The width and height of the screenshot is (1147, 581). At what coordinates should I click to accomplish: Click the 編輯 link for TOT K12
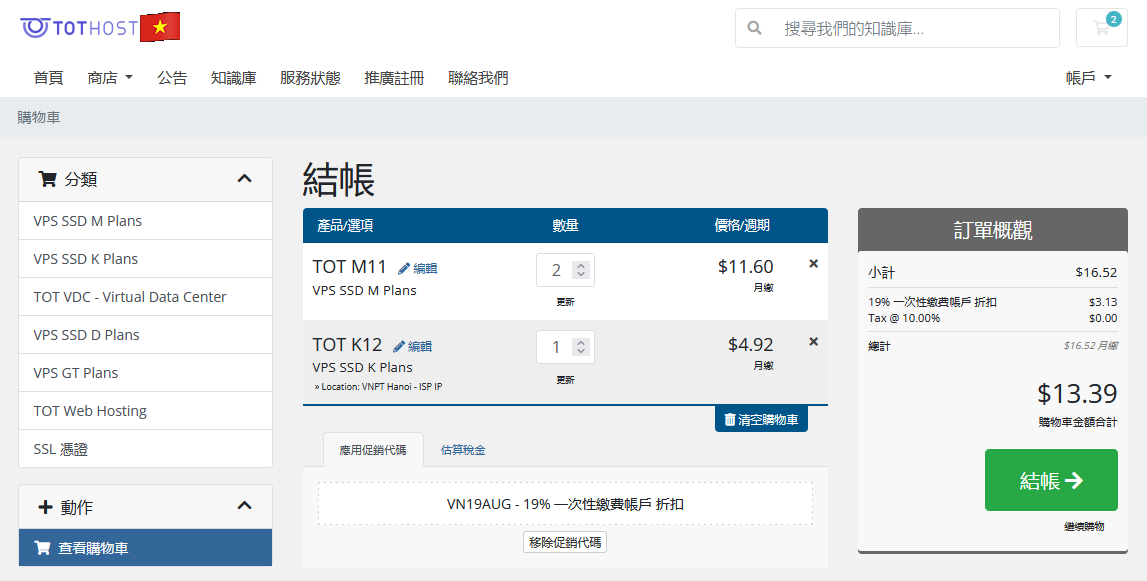point(420,346)
